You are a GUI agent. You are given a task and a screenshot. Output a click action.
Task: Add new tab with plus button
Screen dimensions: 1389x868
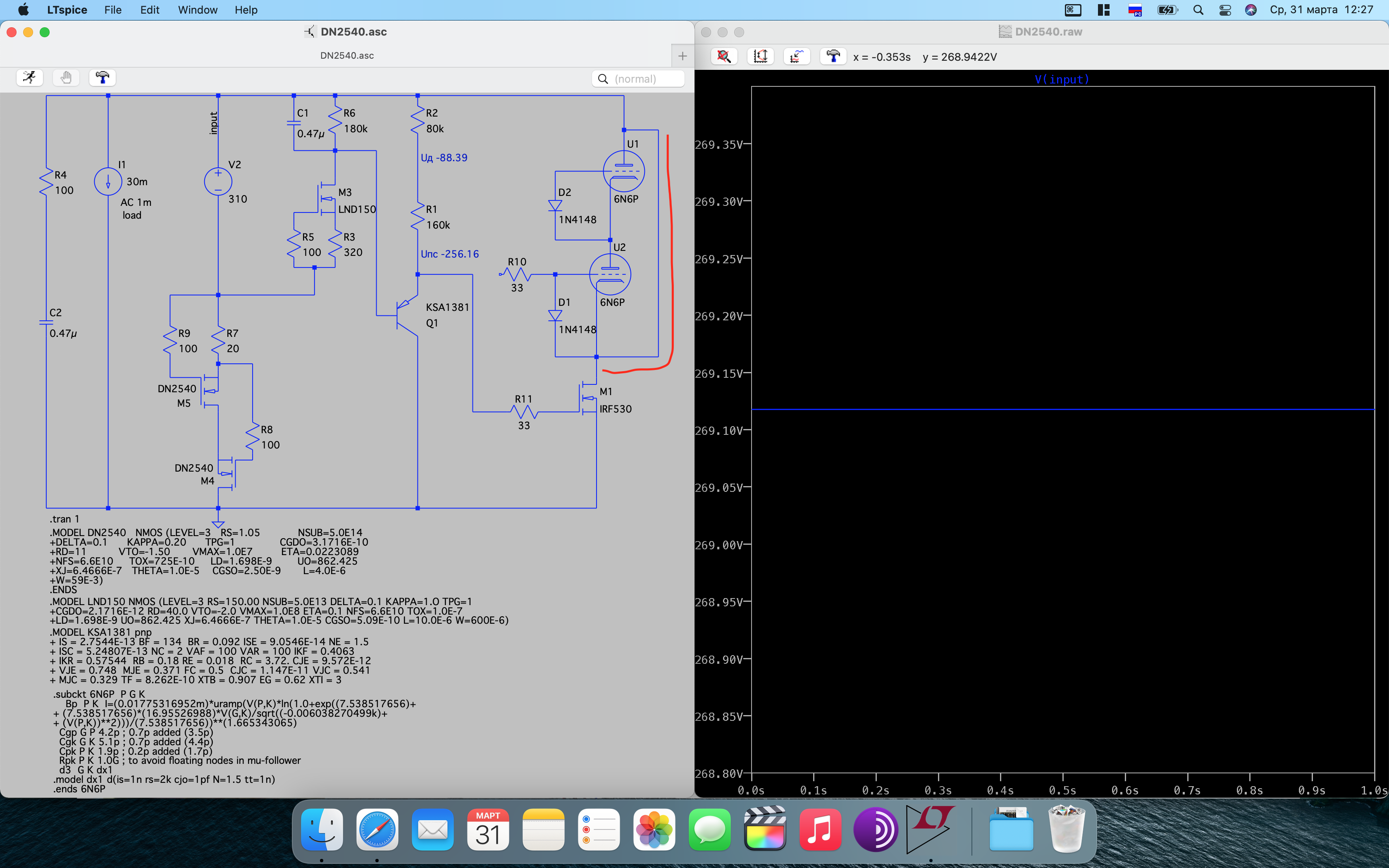[683, 56]
